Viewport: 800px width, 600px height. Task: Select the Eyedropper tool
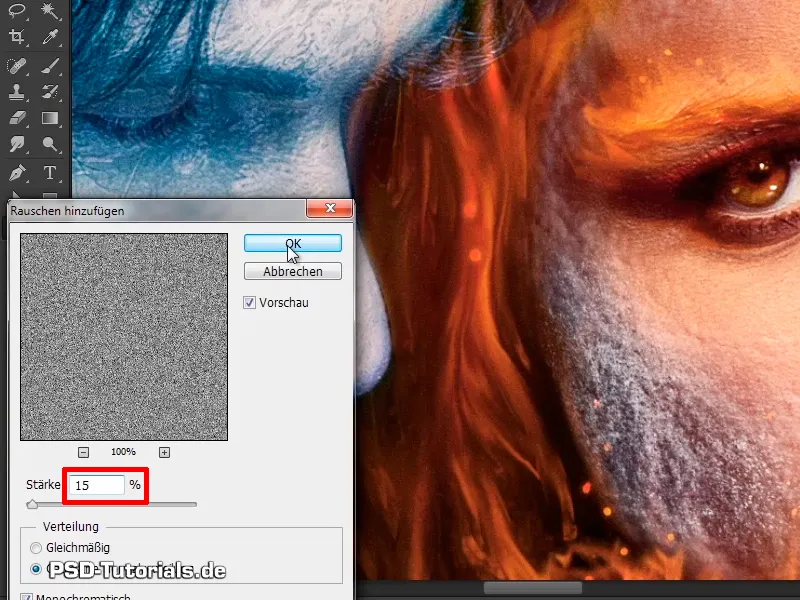click(50, 36)
